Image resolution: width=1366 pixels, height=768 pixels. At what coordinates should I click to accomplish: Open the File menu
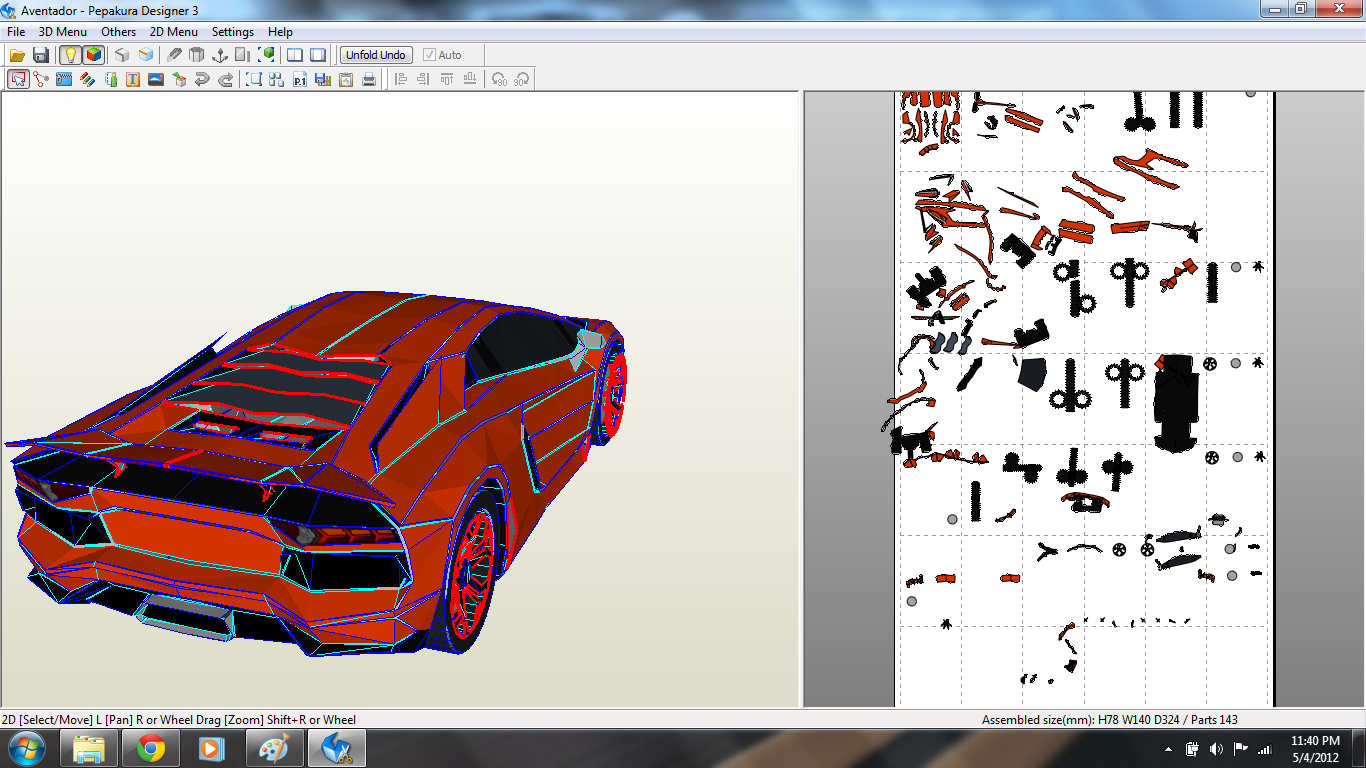click(16, 32)
